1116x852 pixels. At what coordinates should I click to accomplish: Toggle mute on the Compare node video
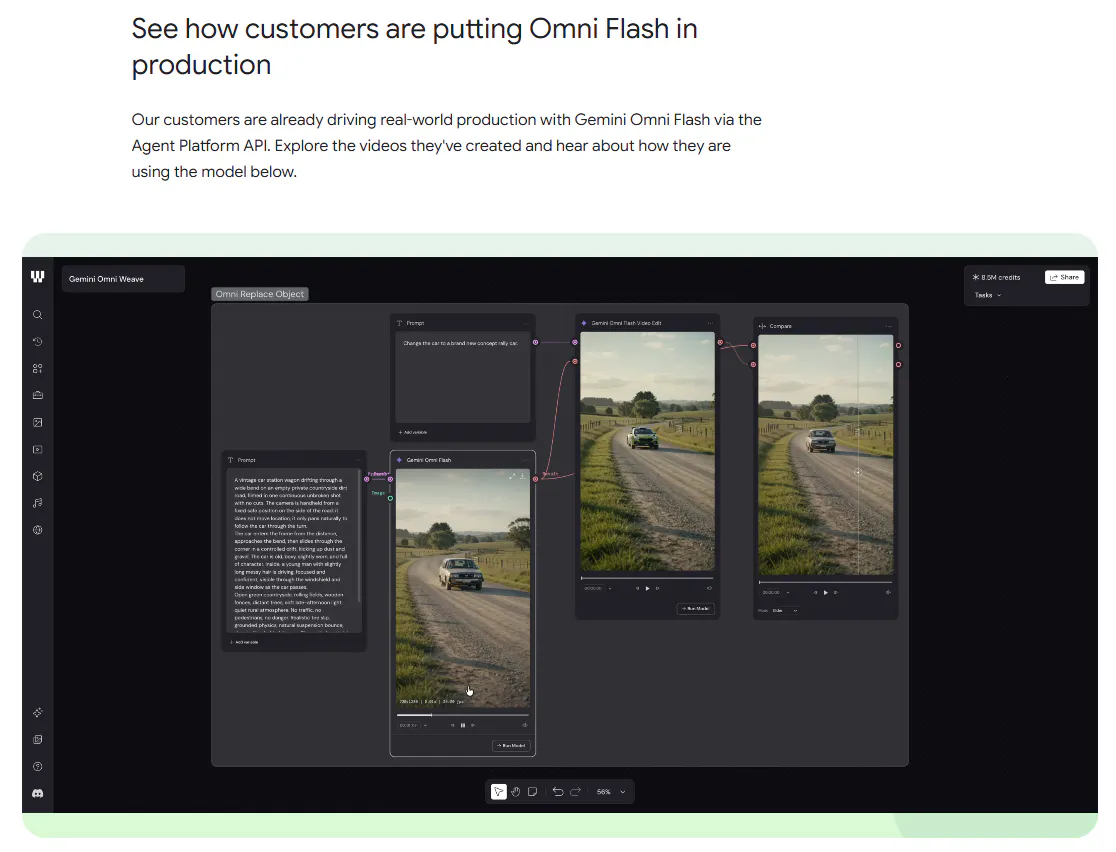pos(888,592)
